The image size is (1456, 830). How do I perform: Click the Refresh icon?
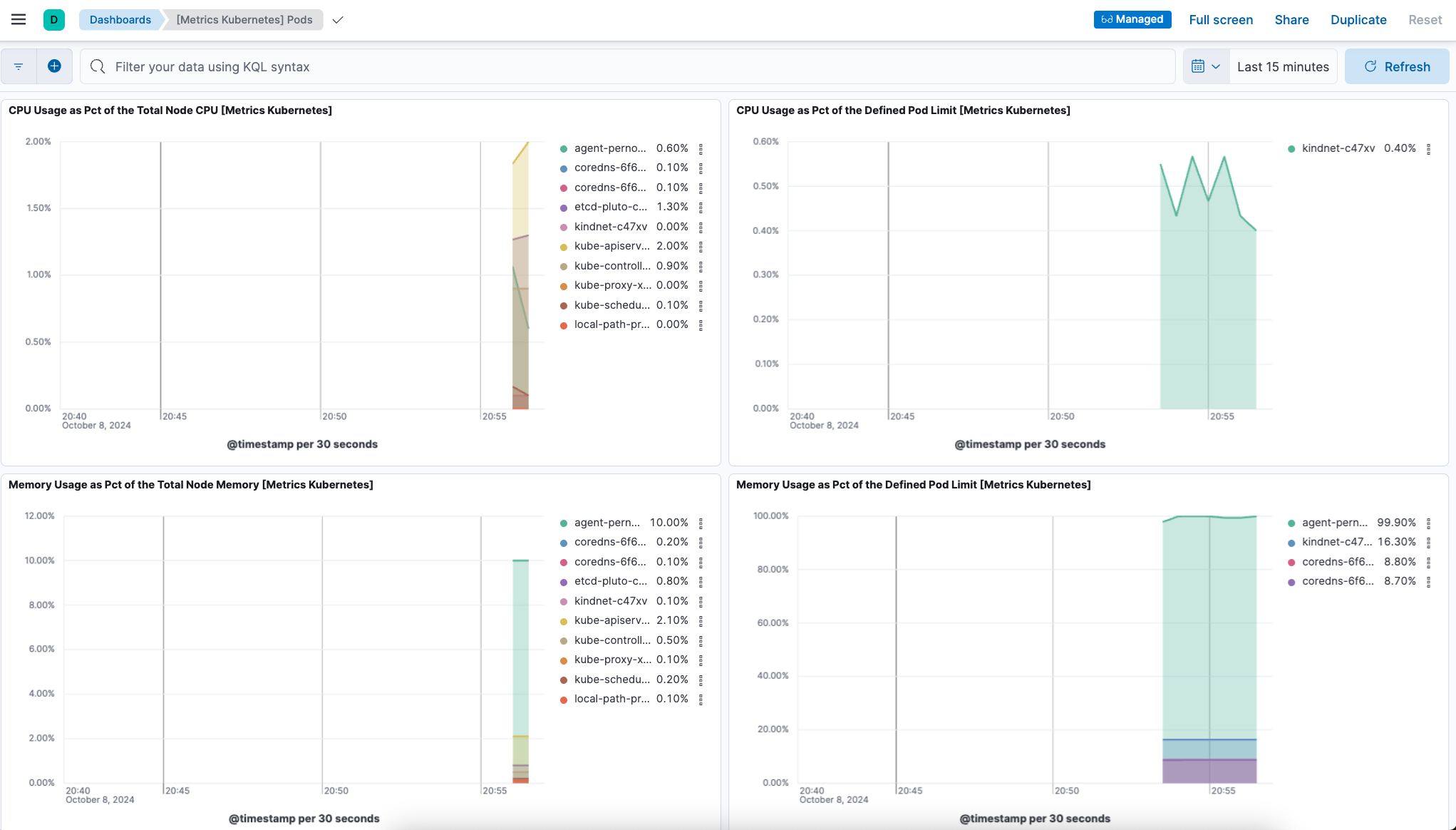(x=1370, y=66)
